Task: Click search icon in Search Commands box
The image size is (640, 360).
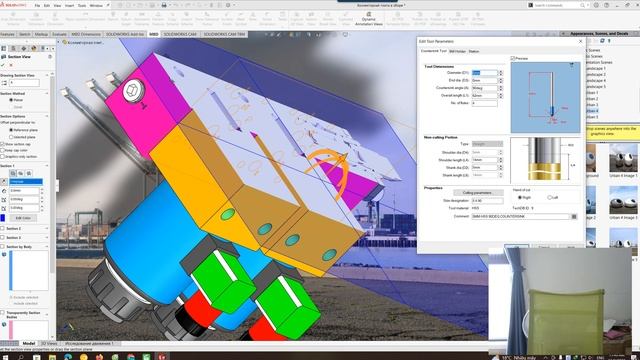Action: [x=582, y=5]
